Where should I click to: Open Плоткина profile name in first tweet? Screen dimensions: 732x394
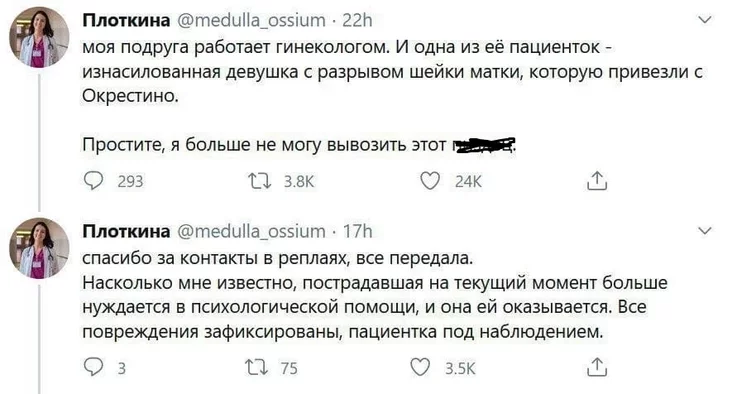(126, 21)
